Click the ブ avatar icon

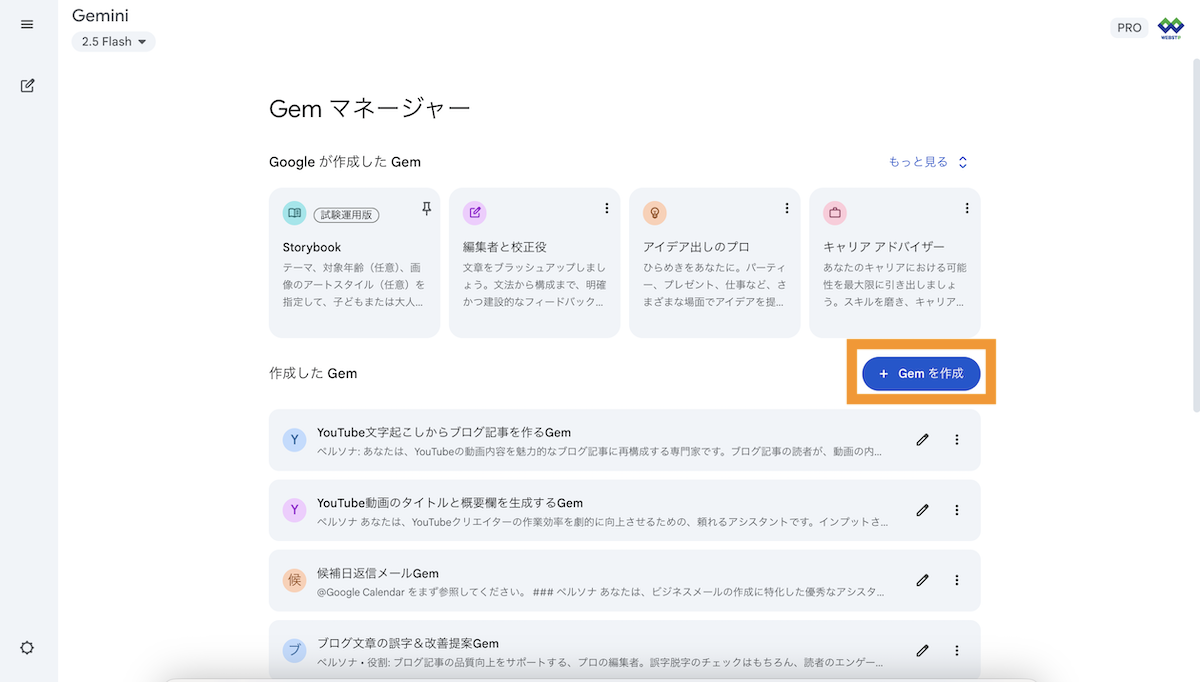click(294, 650)
